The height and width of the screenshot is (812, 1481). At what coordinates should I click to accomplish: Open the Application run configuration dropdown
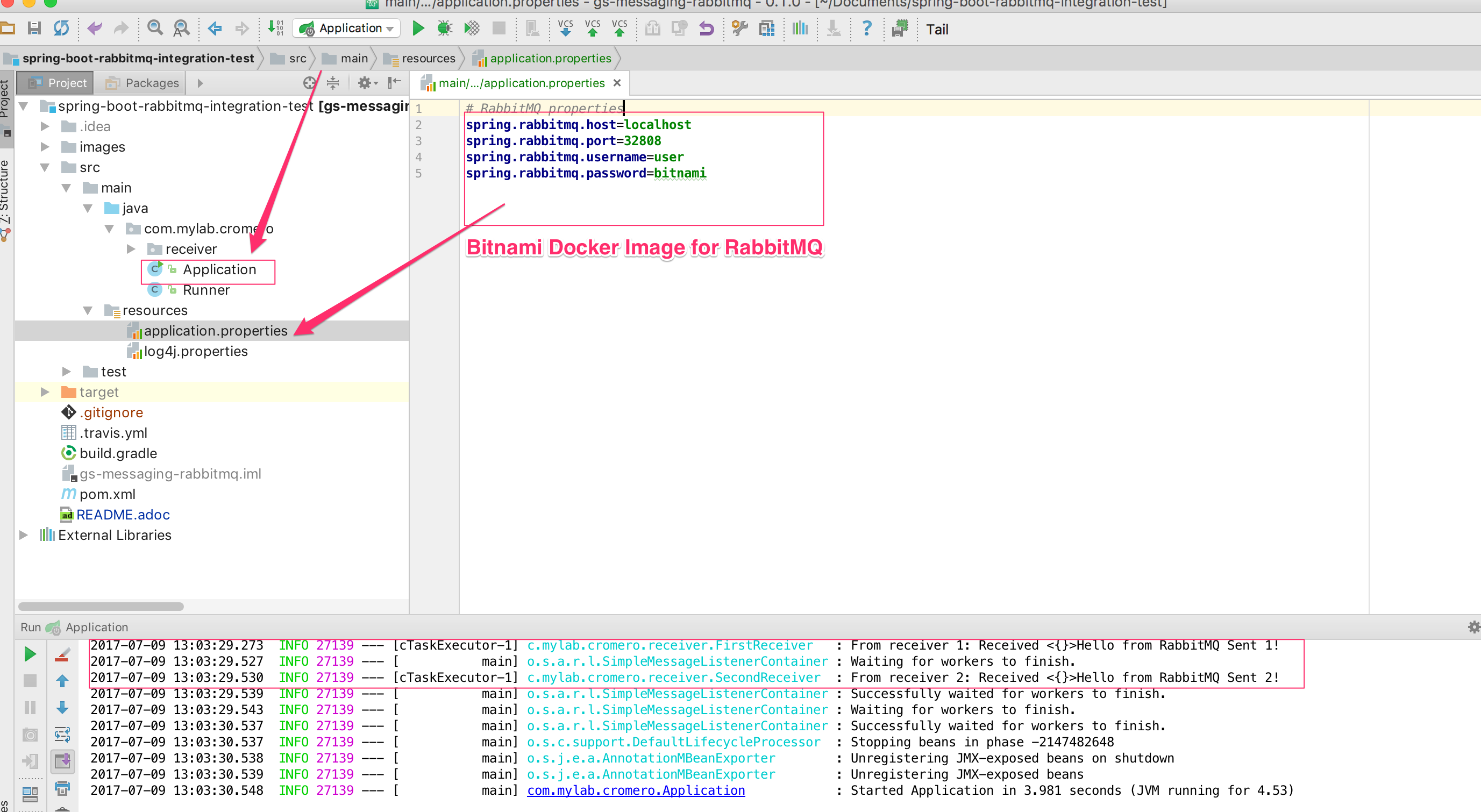[x=347, y=28]
